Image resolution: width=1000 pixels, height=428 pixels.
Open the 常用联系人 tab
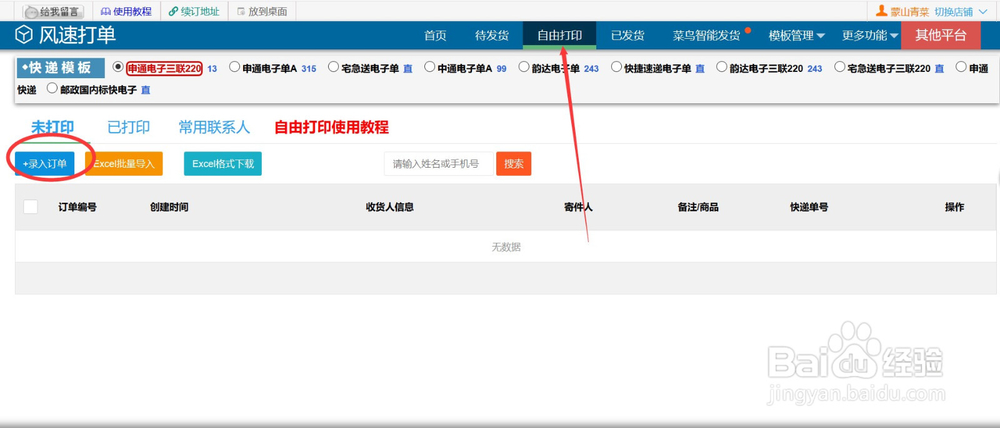(214, 128)
